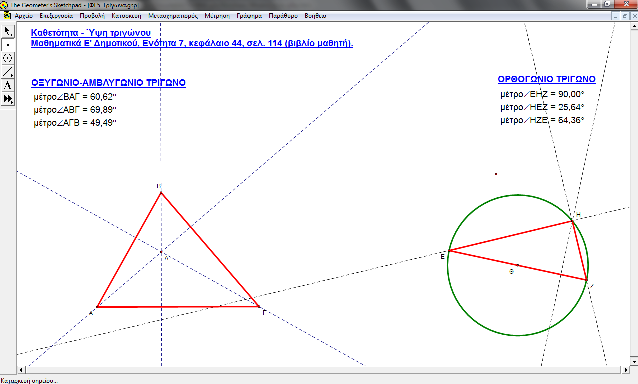The image size is (638, 384).
Task: Click the Καθετότητα - Ύψη τριγώνου link
Action: pos(91,33)
